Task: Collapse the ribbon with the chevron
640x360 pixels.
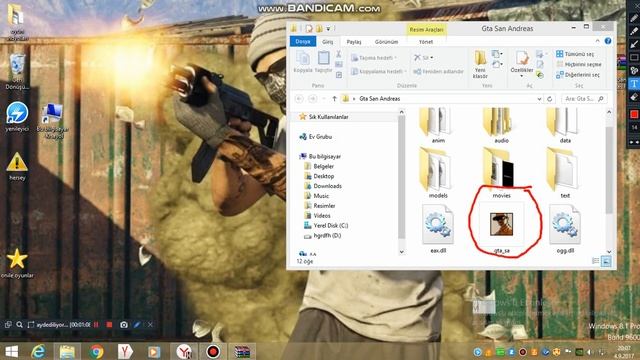Action: [x=597, y=41]
